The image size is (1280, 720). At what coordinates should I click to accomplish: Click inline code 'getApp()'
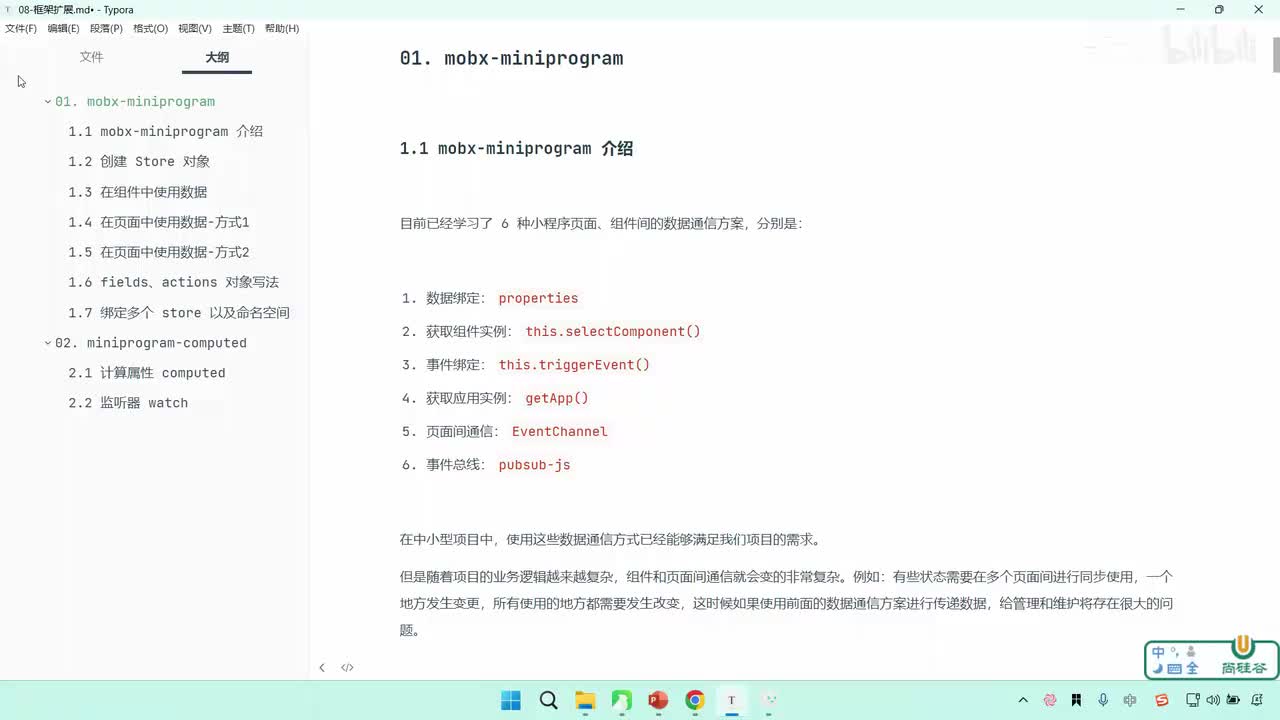(x=557, y=398)
